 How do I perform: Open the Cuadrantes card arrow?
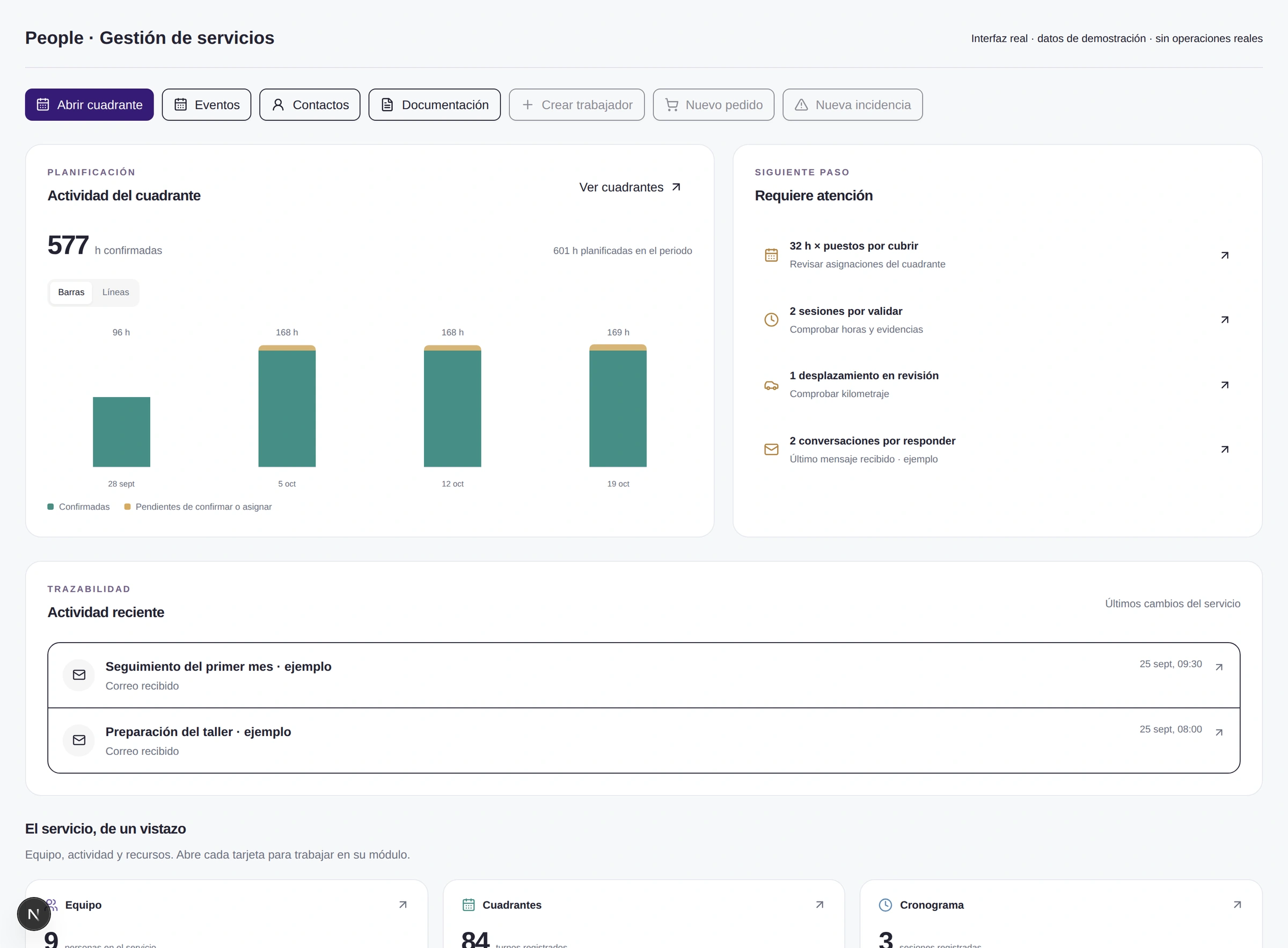tap(819, 905)
